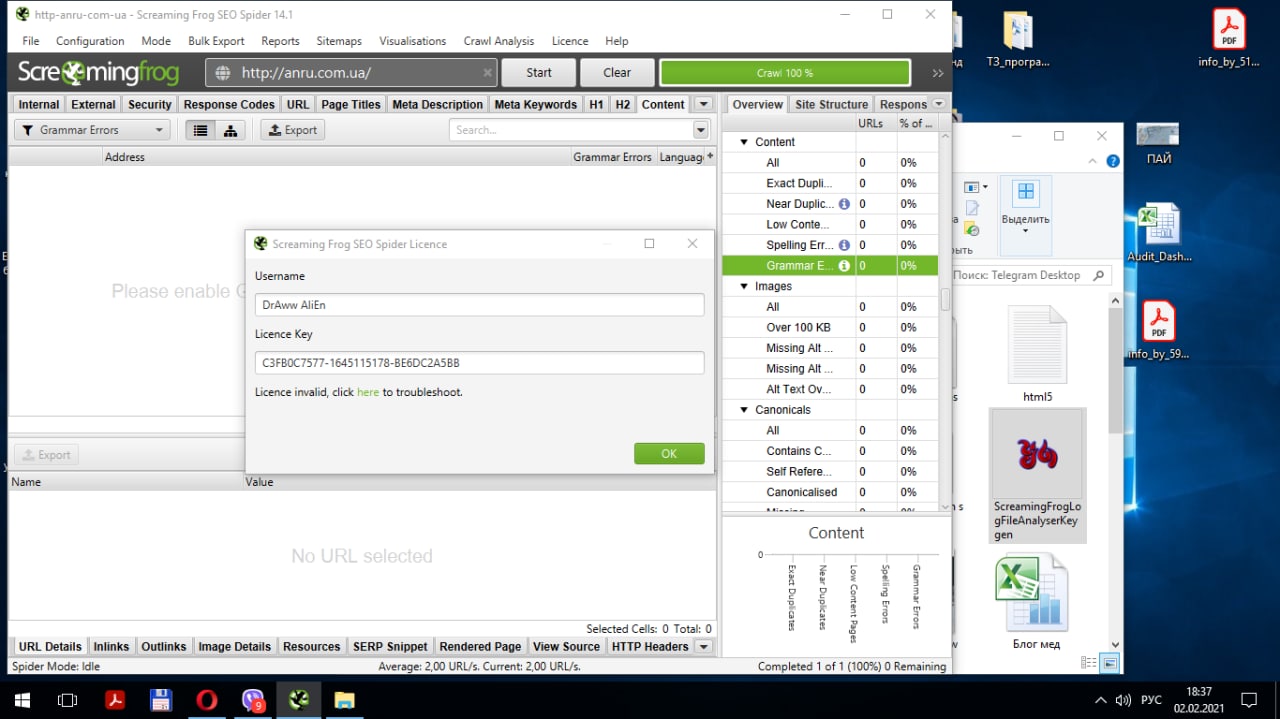Open the SERP Snippet bottom tab
Image resolution: width=1280 pixels, height=719 pixels.
click(x=390, y=646)
